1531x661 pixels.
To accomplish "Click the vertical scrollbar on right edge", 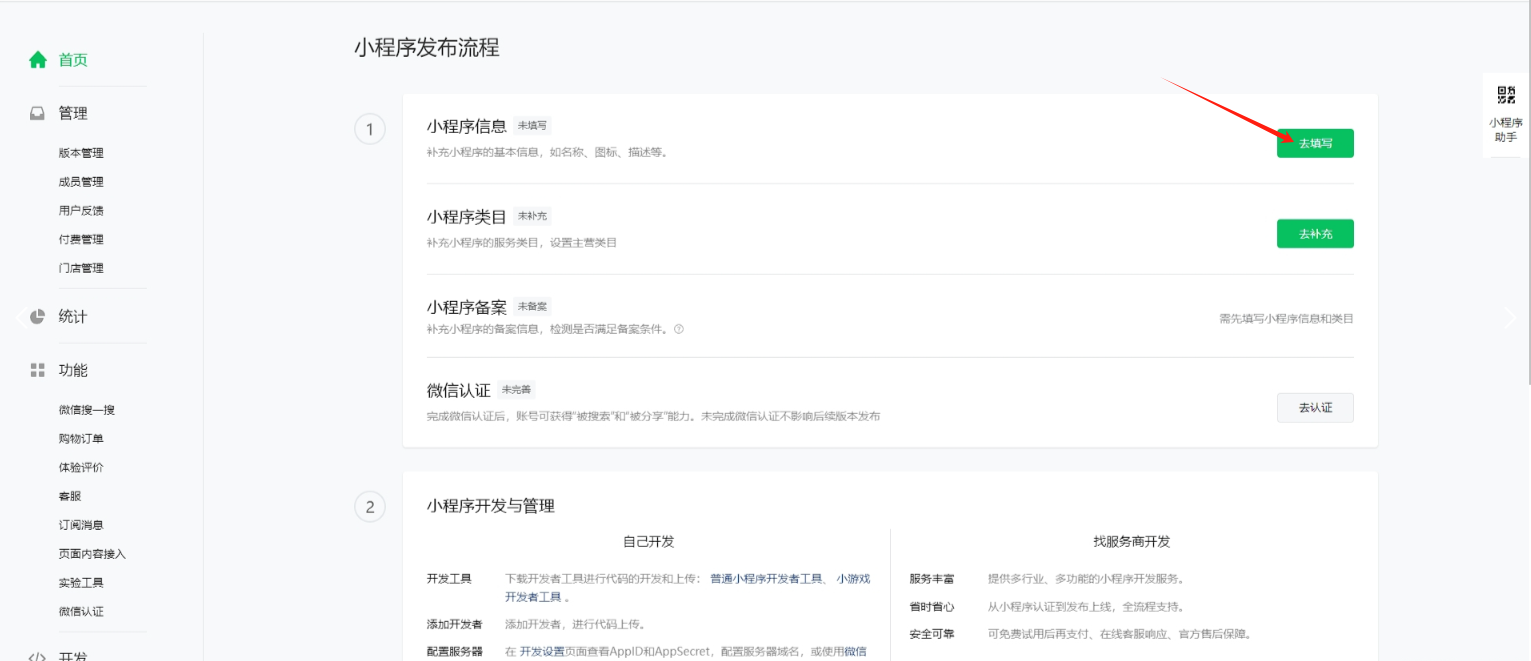I will click(1527, 200).
